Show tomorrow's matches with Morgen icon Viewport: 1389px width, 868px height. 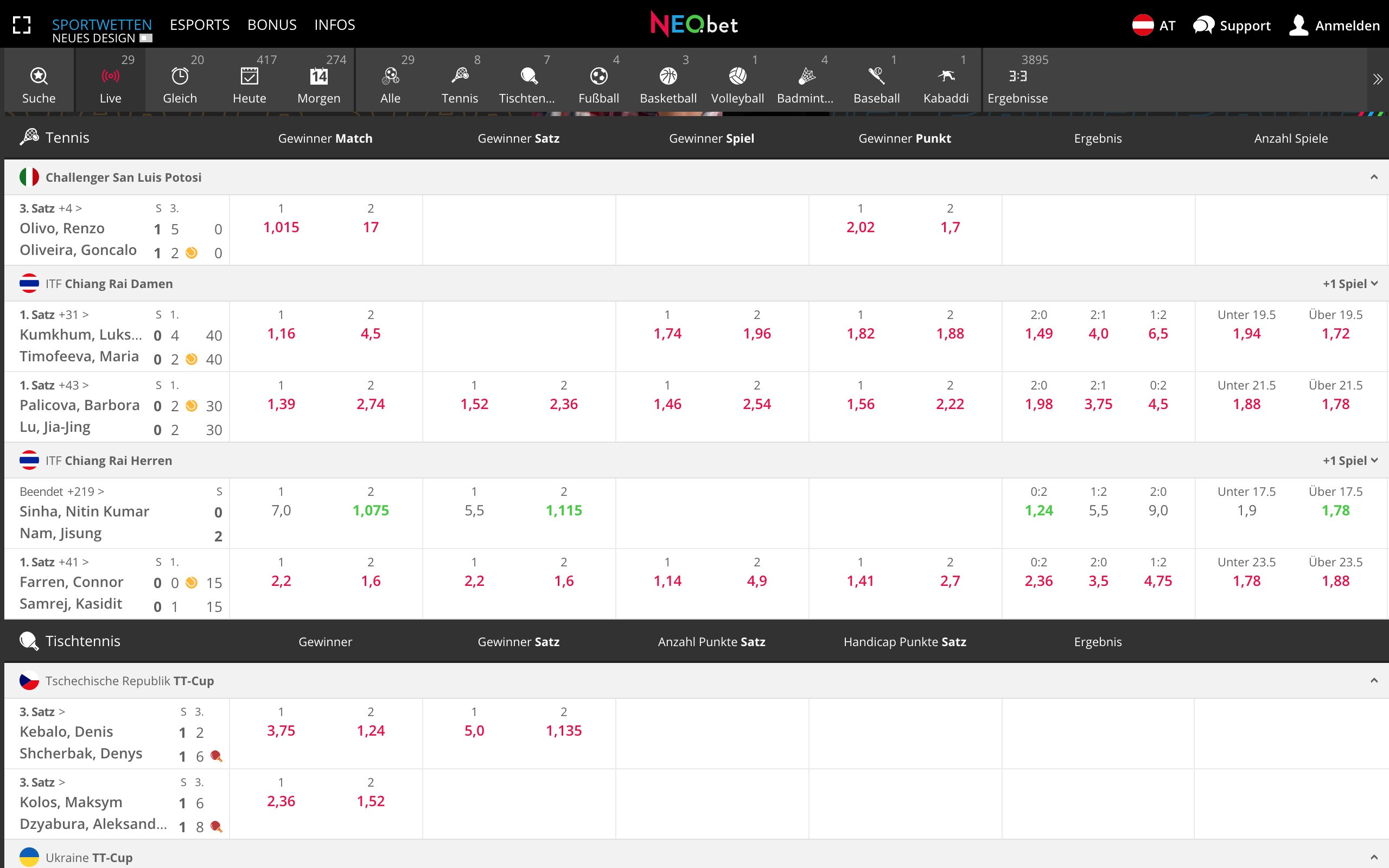(x=319, y=80)
